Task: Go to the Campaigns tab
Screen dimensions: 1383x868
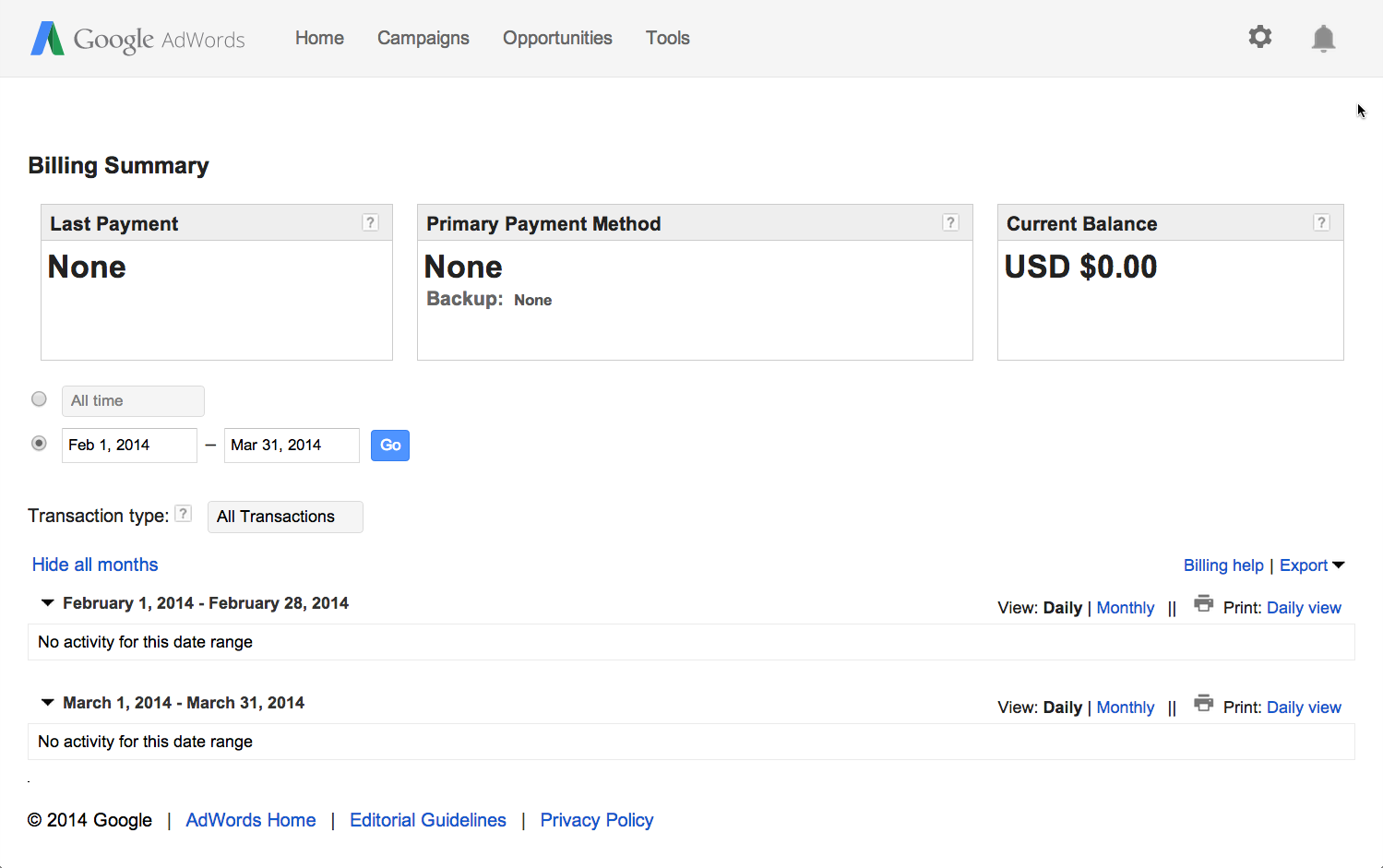Action: [423, 38]
